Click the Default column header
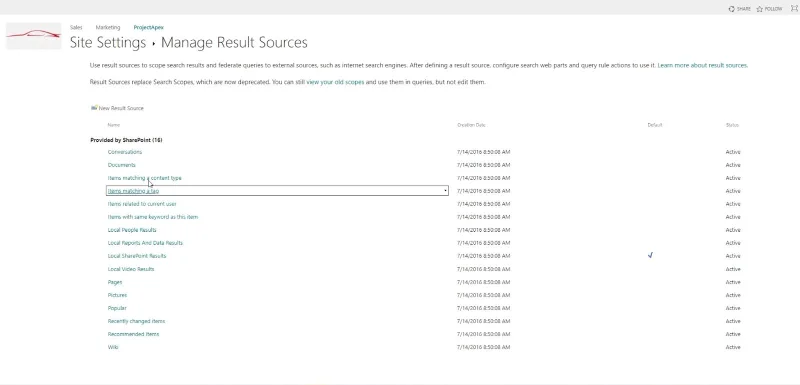Screen dimensions: 800x385 click(x=655, y=125)
